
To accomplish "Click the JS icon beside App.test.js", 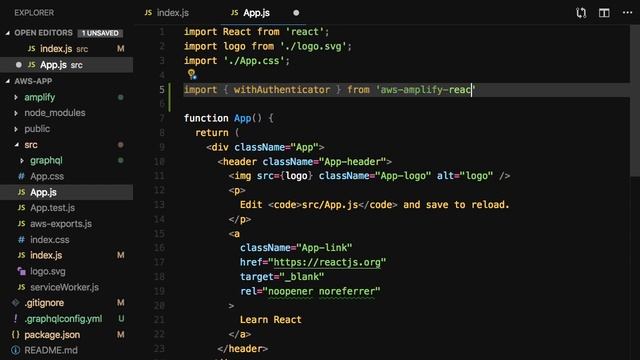I will (x=22, y=208).
